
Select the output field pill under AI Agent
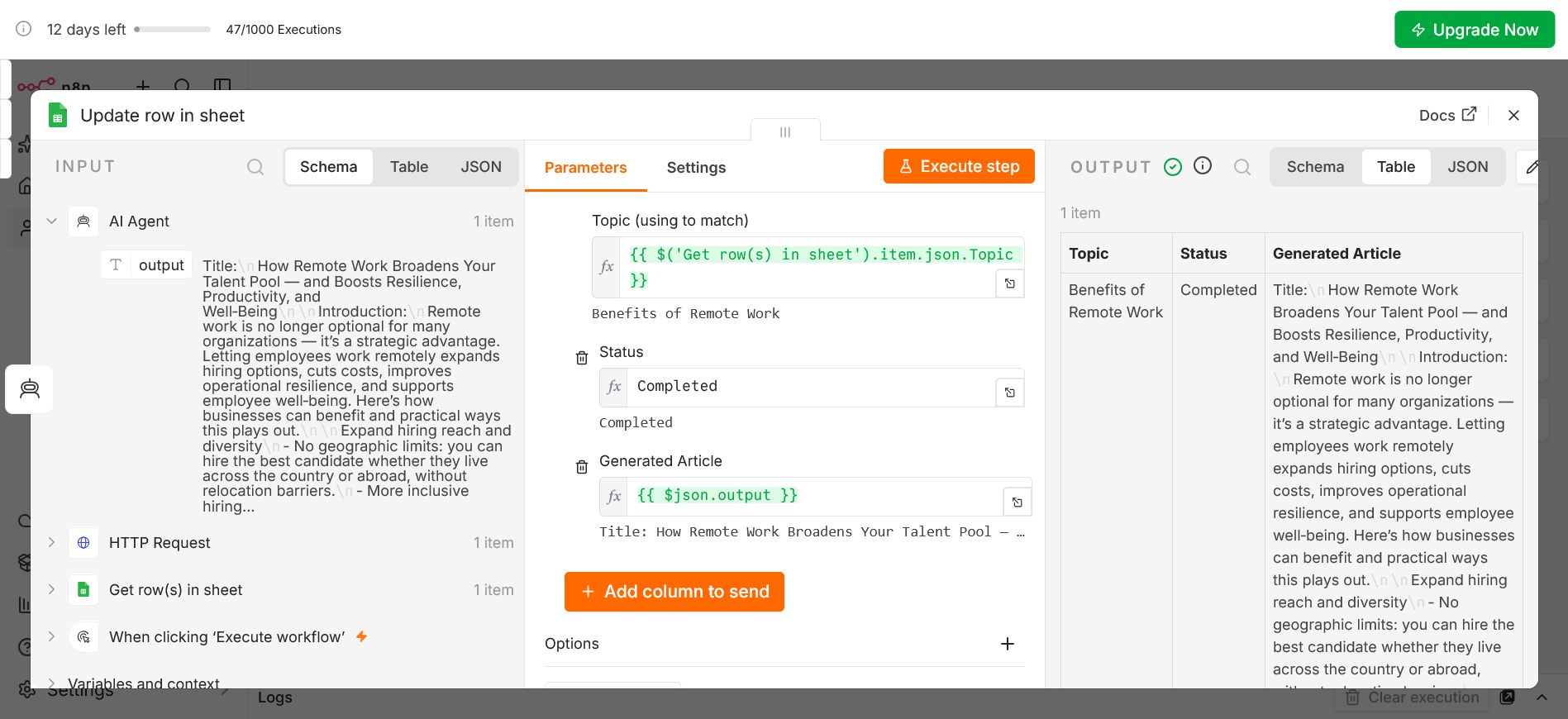tap(147, 265)
